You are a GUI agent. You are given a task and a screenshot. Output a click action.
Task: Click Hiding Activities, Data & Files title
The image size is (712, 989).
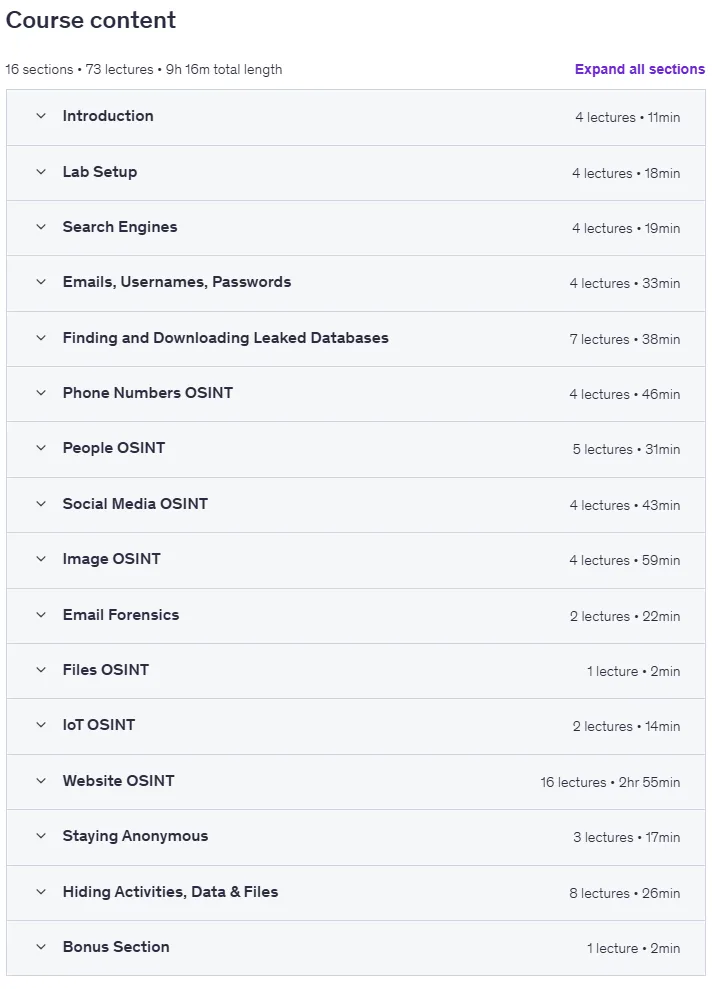(x=170, y=891)
